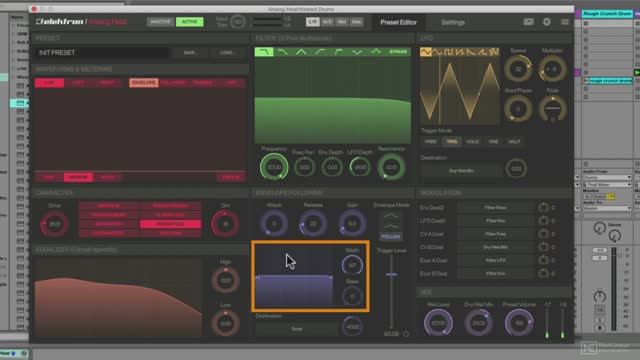Image resolution: width=640 pixels, height=360 pixels.
Task: Select the ENVELOPE waveform view tab
Action: coord(144,82)
